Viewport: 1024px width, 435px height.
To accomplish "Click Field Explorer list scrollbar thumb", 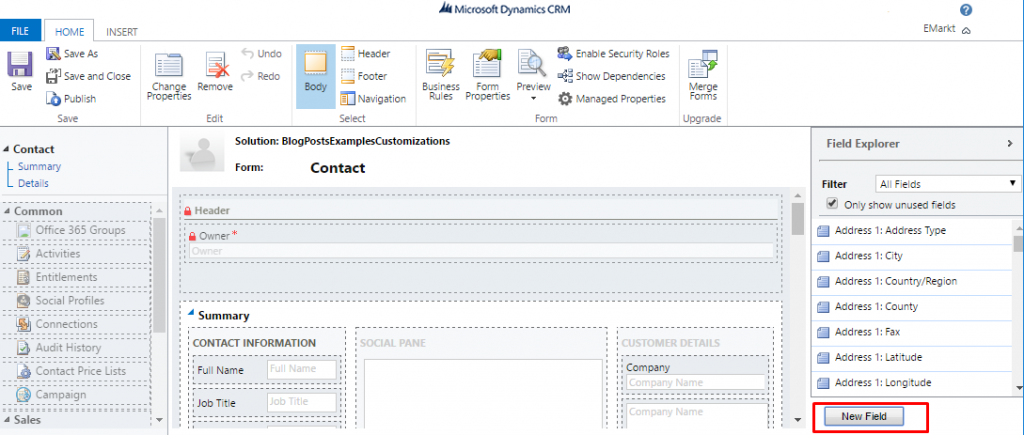I will pos(1018,243).
